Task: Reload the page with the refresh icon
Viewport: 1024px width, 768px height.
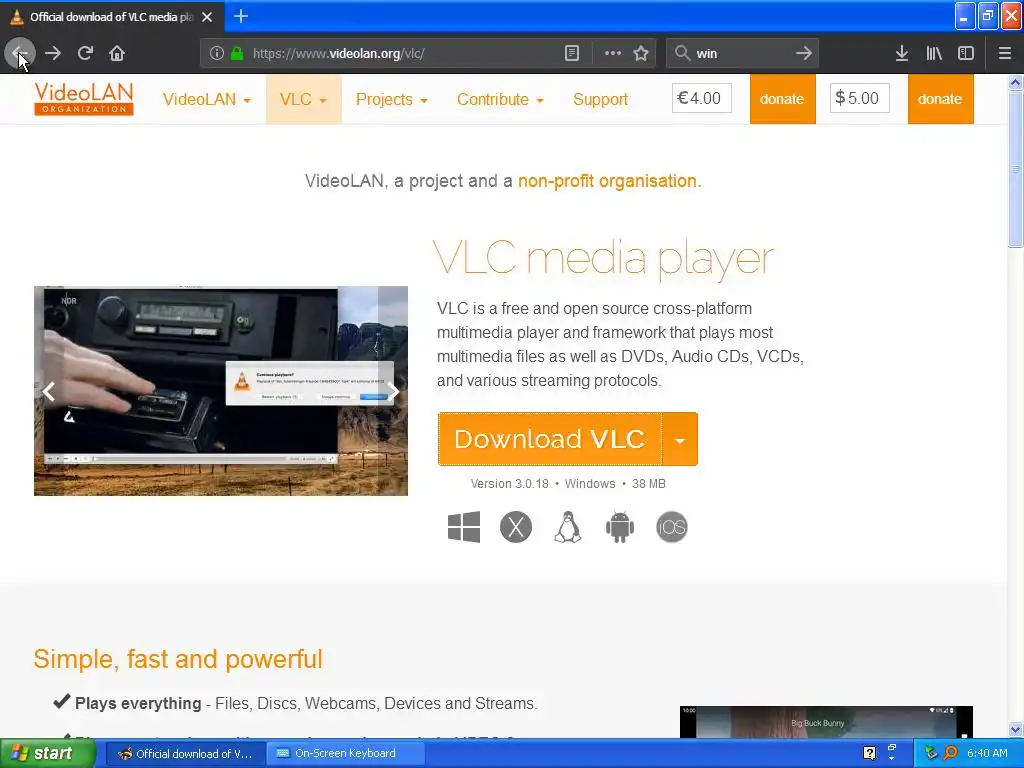Action: point(85,53)
